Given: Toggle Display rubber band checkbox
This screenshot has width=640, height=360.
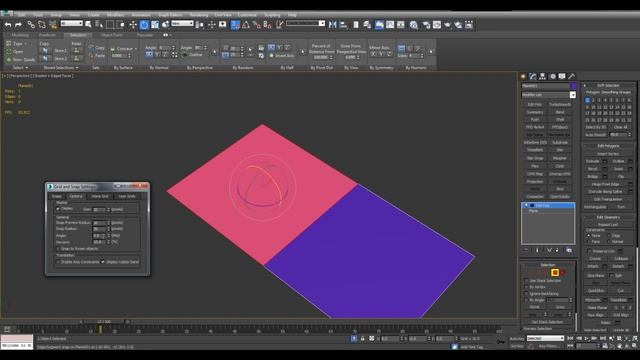Looking at the screenshot, I should 103,262.
